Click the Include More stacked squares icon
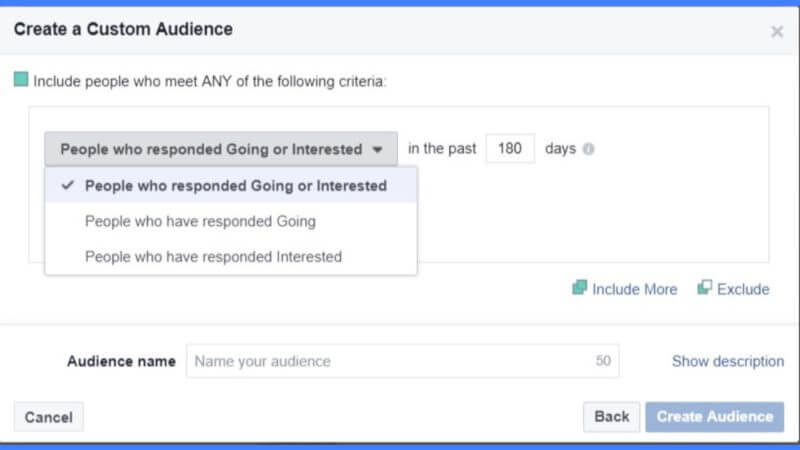This screenshot has width=800, height=450. [580, 287]
